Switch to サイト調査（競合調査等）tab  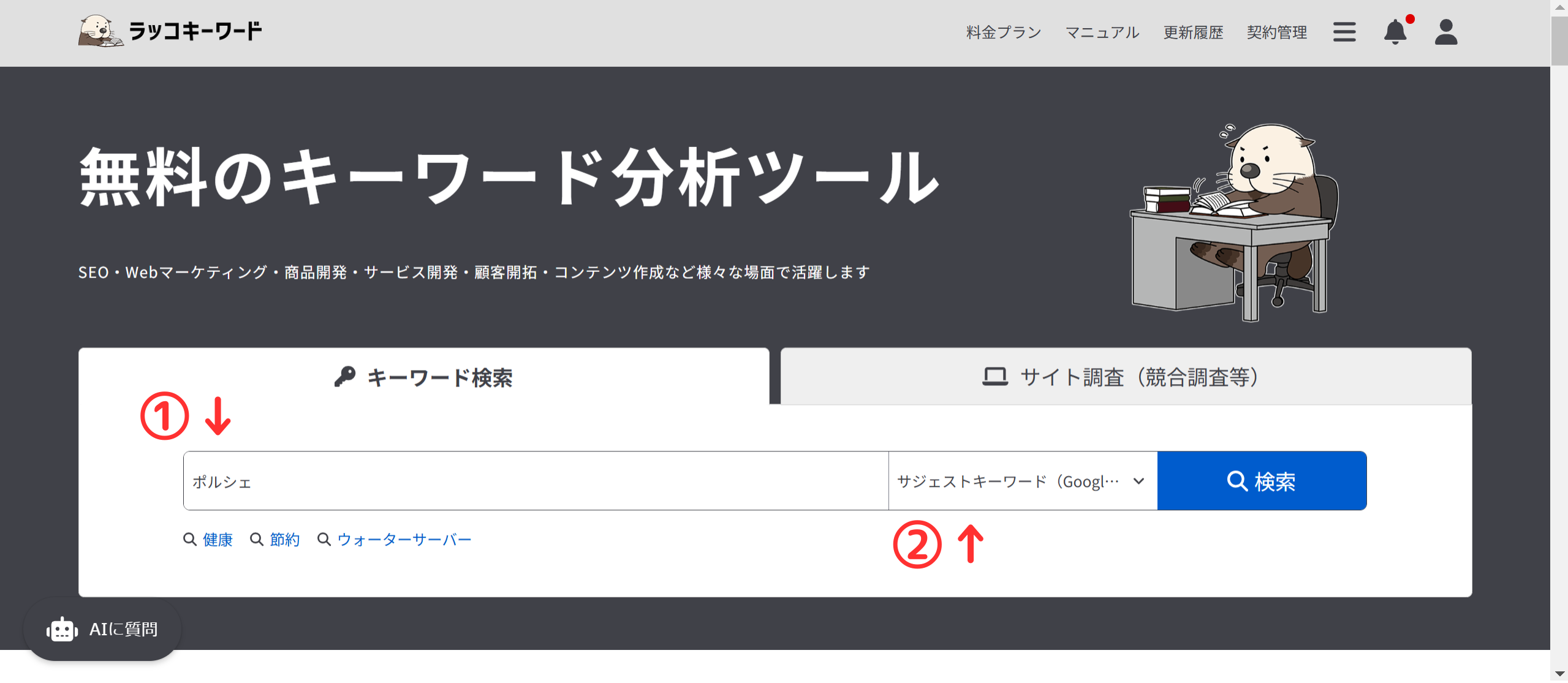tap(1125, 377)
